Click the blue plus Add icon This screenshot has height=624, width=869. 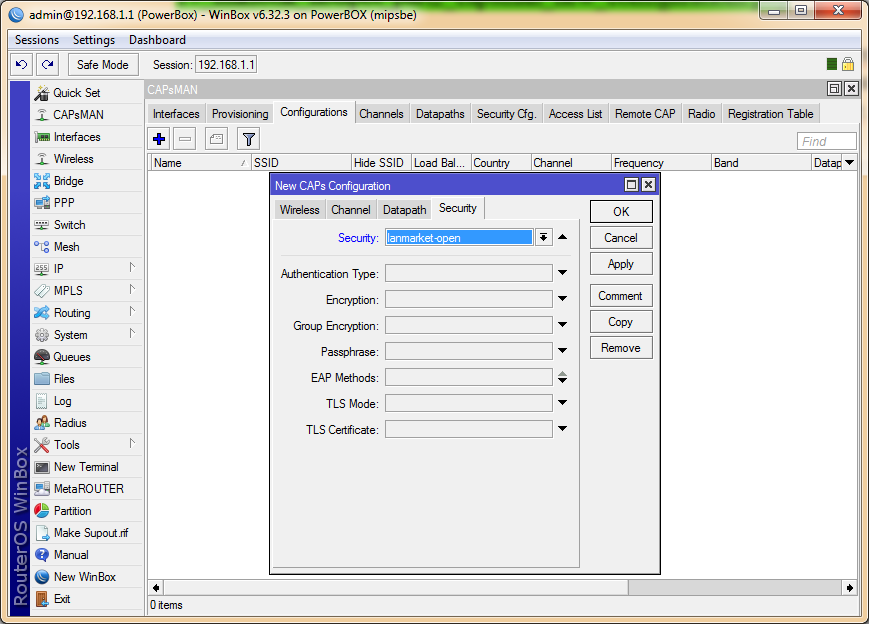pos(159,139)
